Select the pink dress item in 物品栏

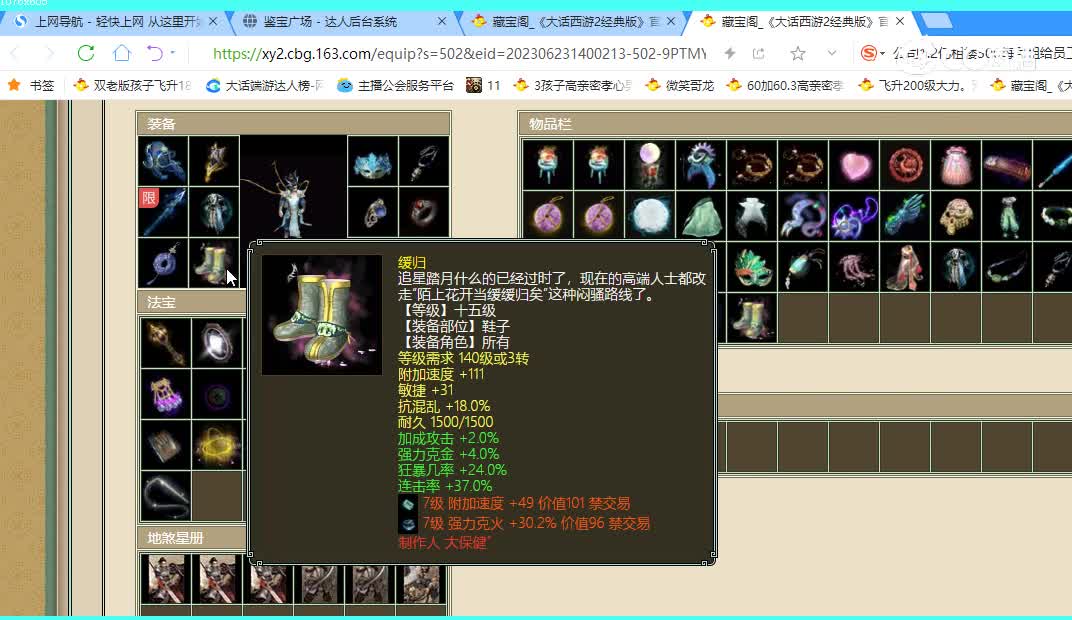[x=956, y=165]
